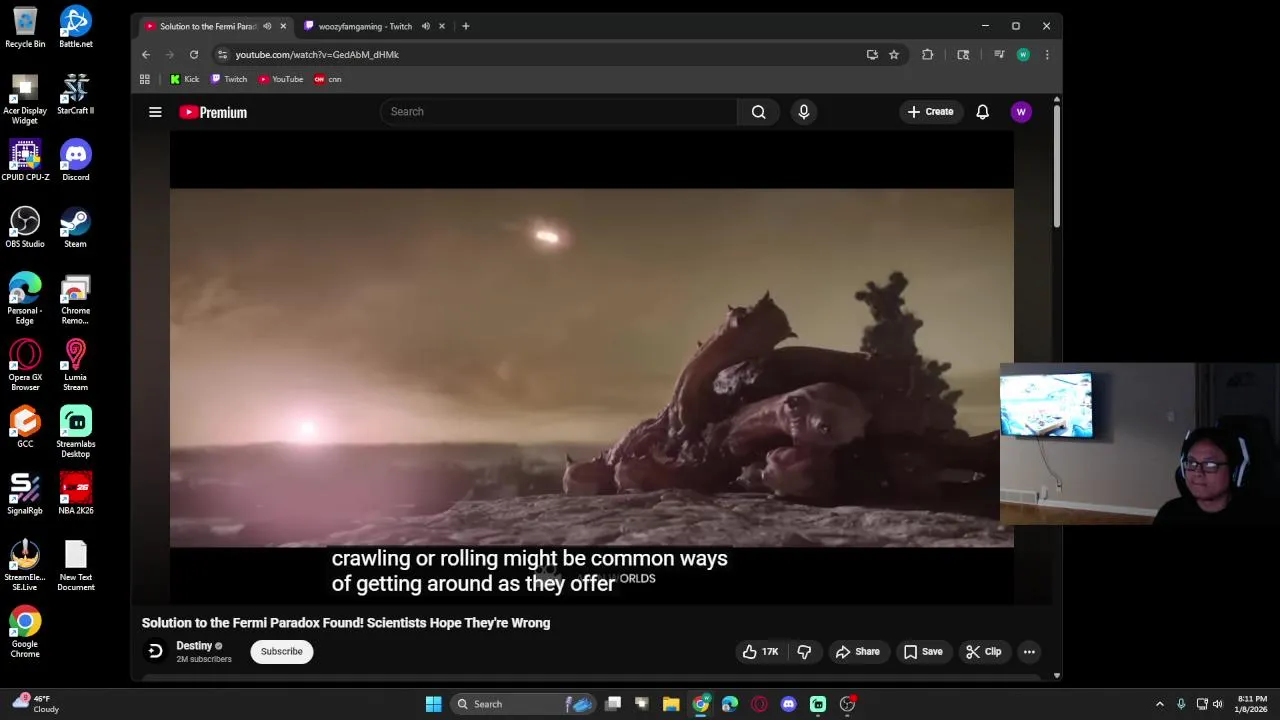Select the SignalRgb desktop icon
This screenshot has width=1280, height=720.
[x=25, y=493]
